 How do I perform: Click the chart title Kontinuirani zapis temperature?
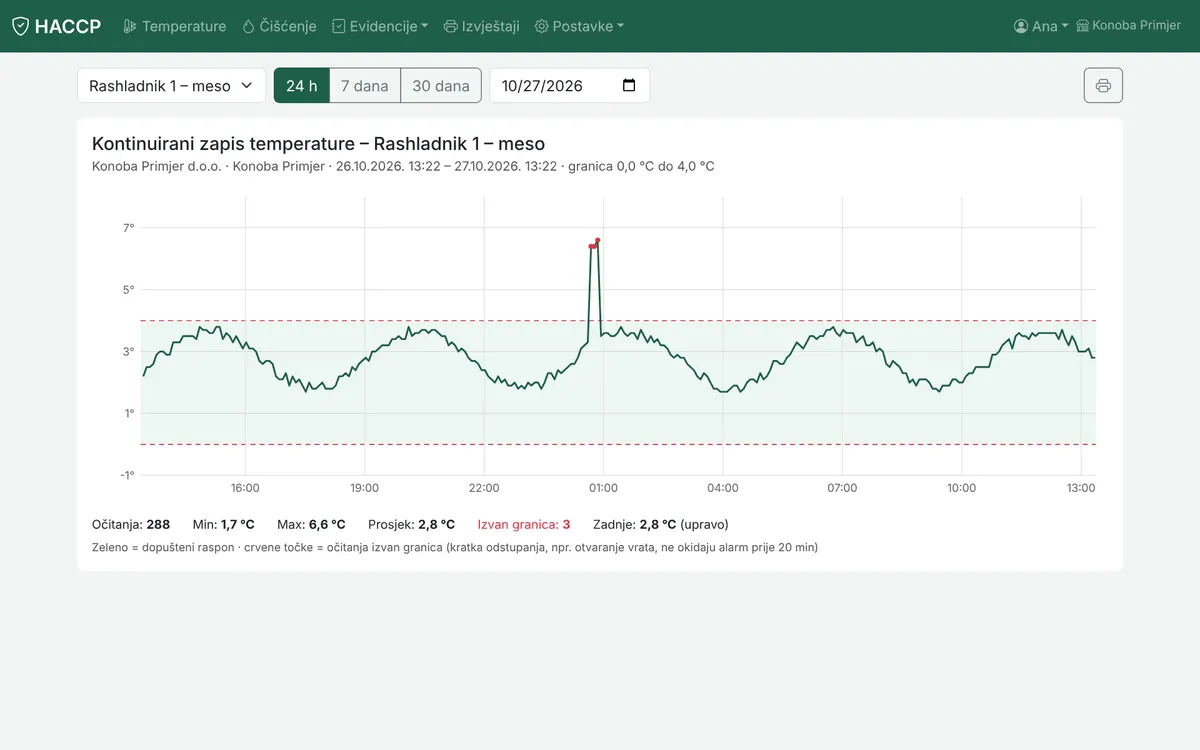click(318, 144)
